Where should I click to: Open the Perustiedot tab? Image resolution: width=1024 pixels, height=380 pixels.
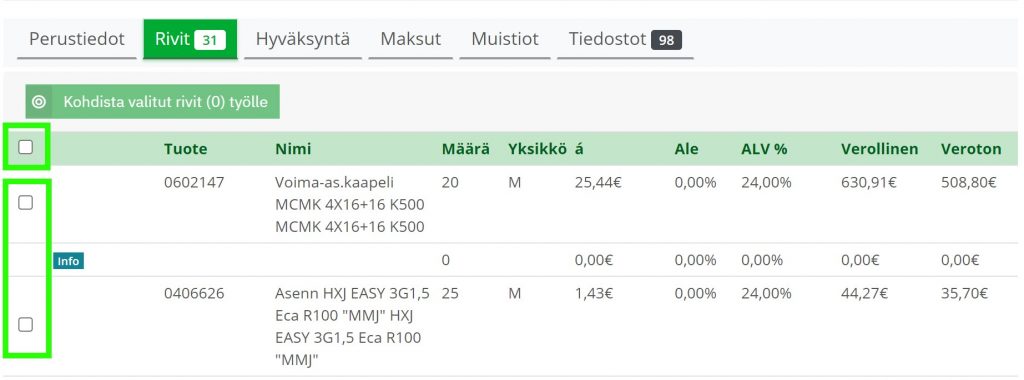[76, 39]
